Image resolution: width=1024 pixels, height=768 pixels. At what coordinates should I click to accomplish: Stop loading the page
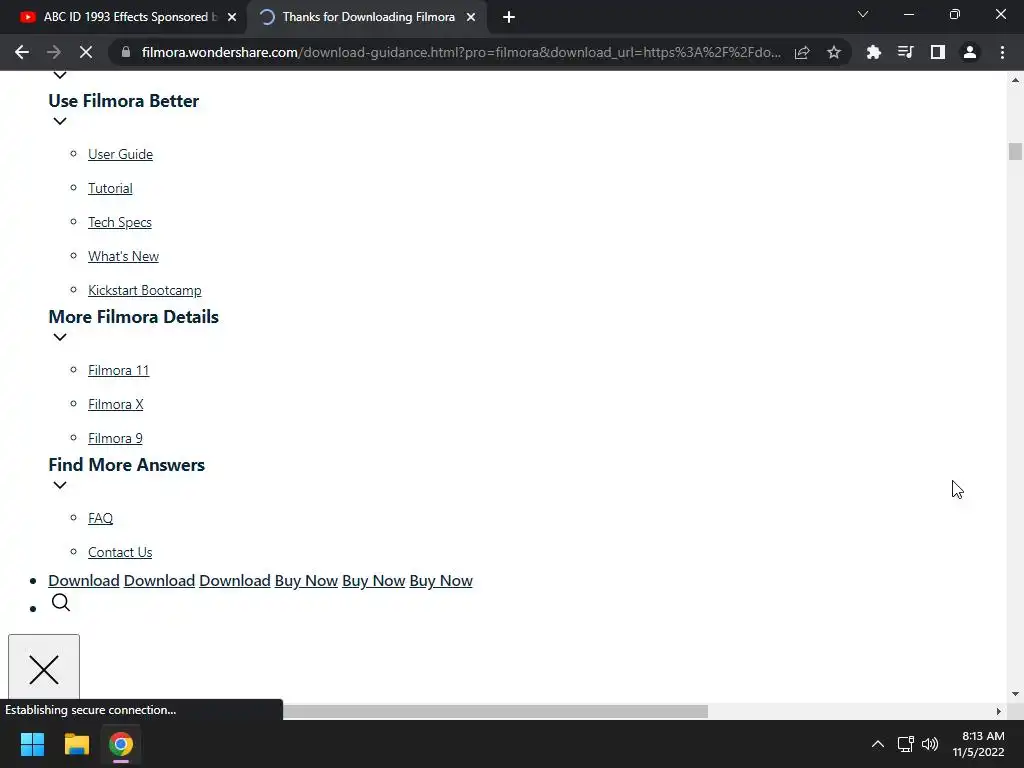[86, 52]
